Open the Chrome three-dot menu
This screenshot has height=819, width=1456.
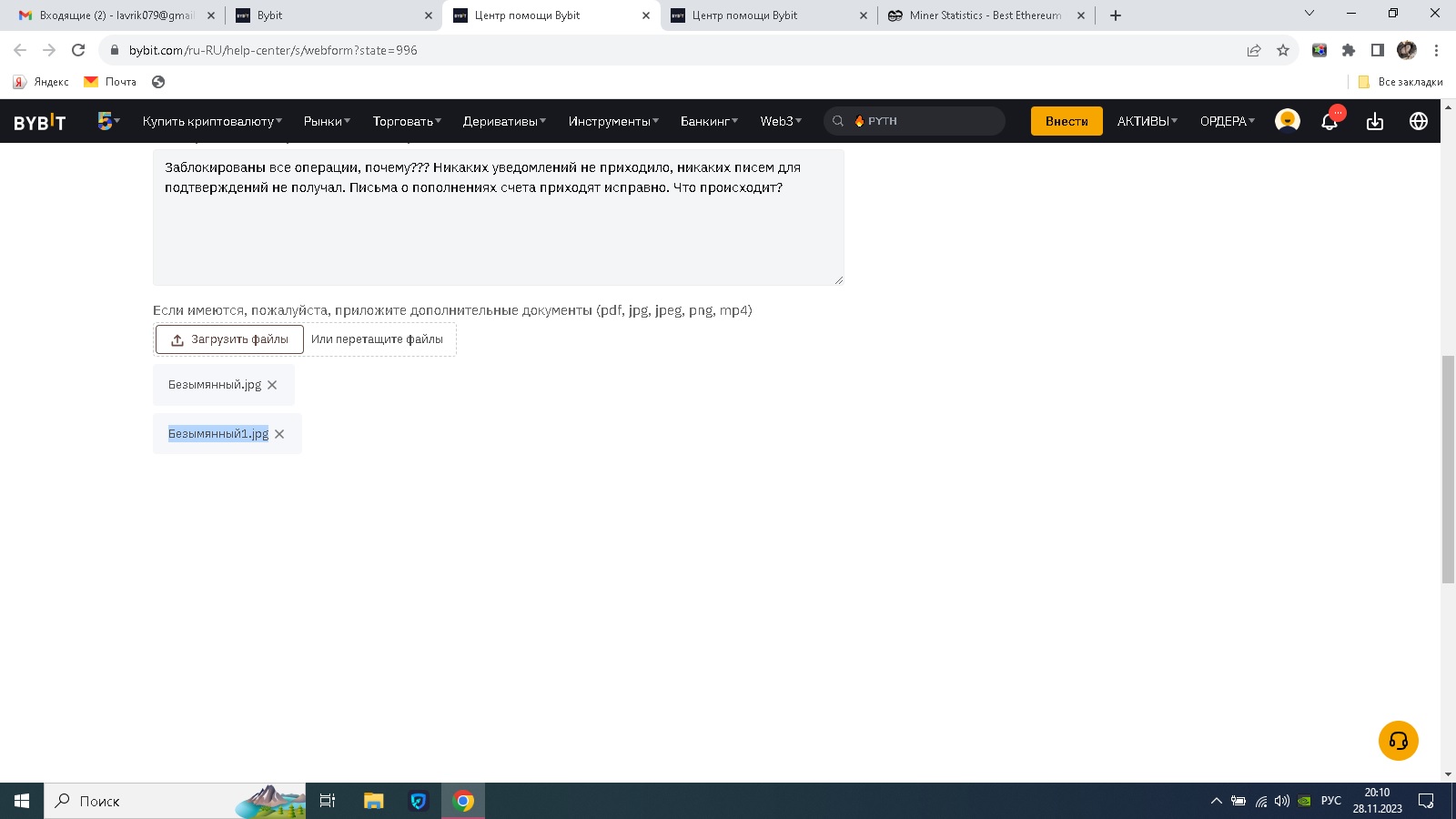pyautogui.click(x=1436, y=50)
